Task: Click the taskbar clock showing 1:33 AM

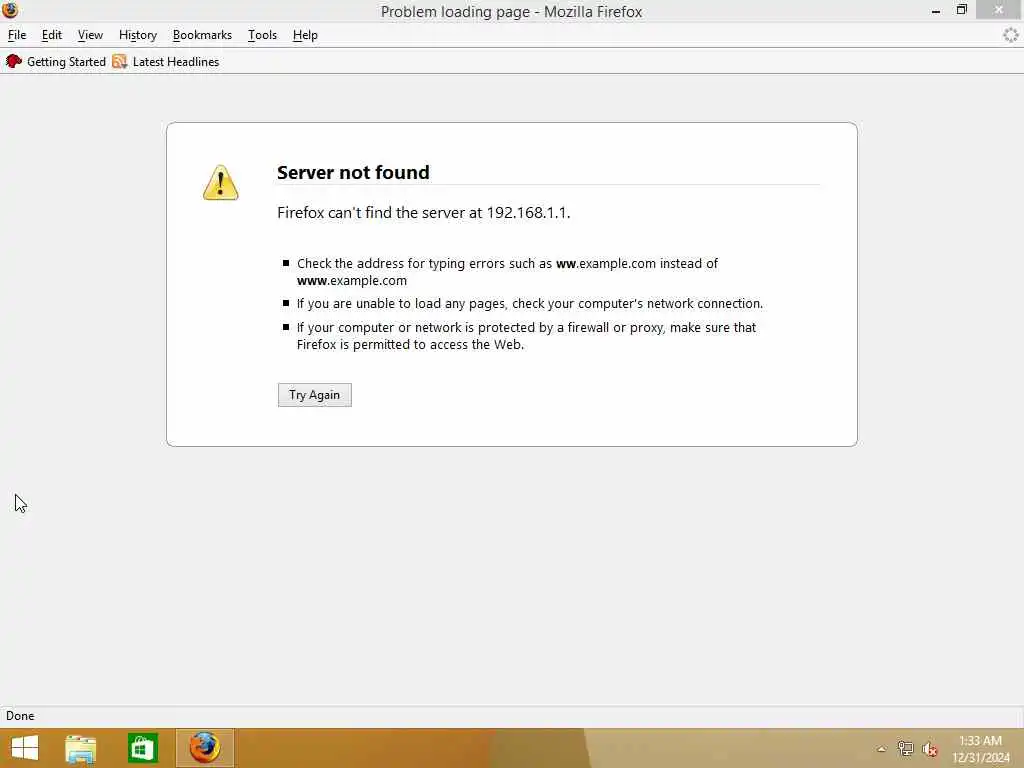Action: coord(980,749)
